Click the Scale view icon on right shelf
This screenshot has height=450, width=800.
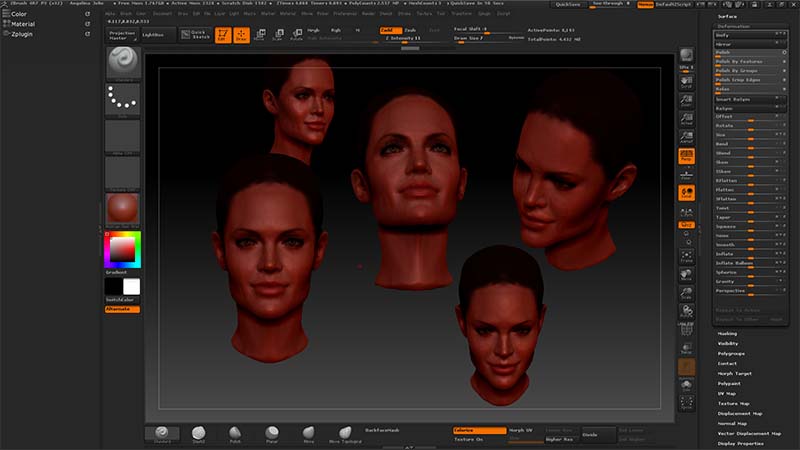tap(686, 293)
